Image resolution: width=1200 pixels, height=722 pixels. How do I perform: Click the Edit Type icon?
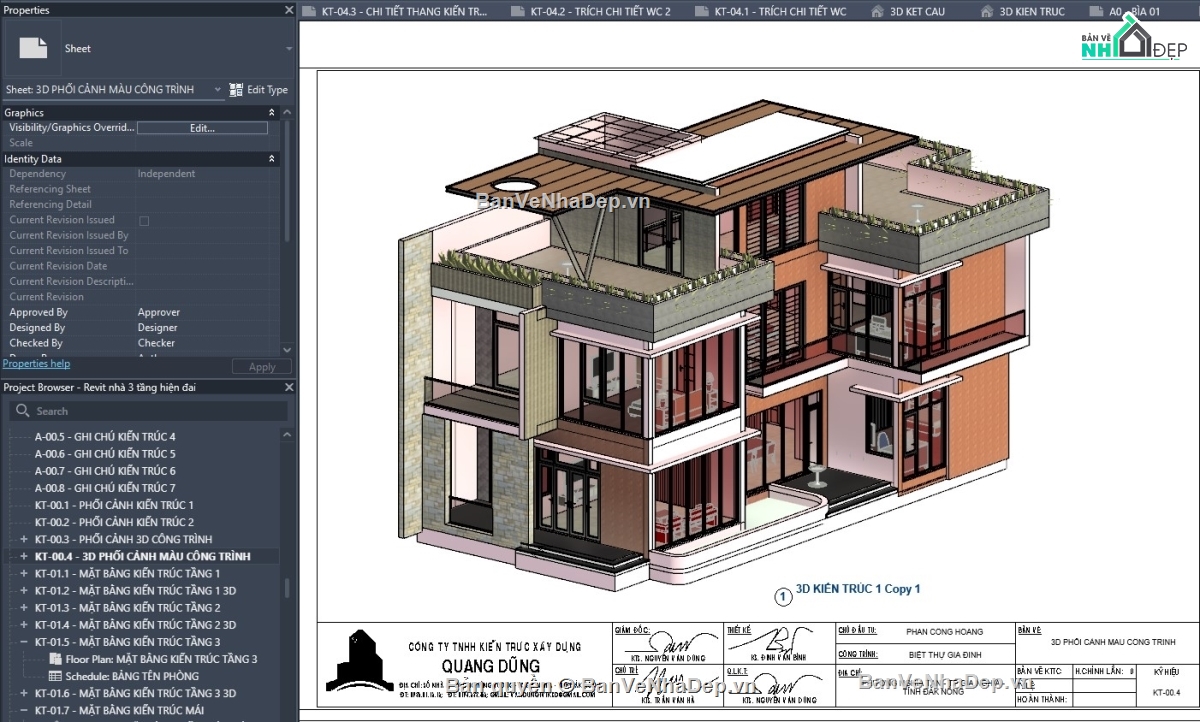[236, 90]
